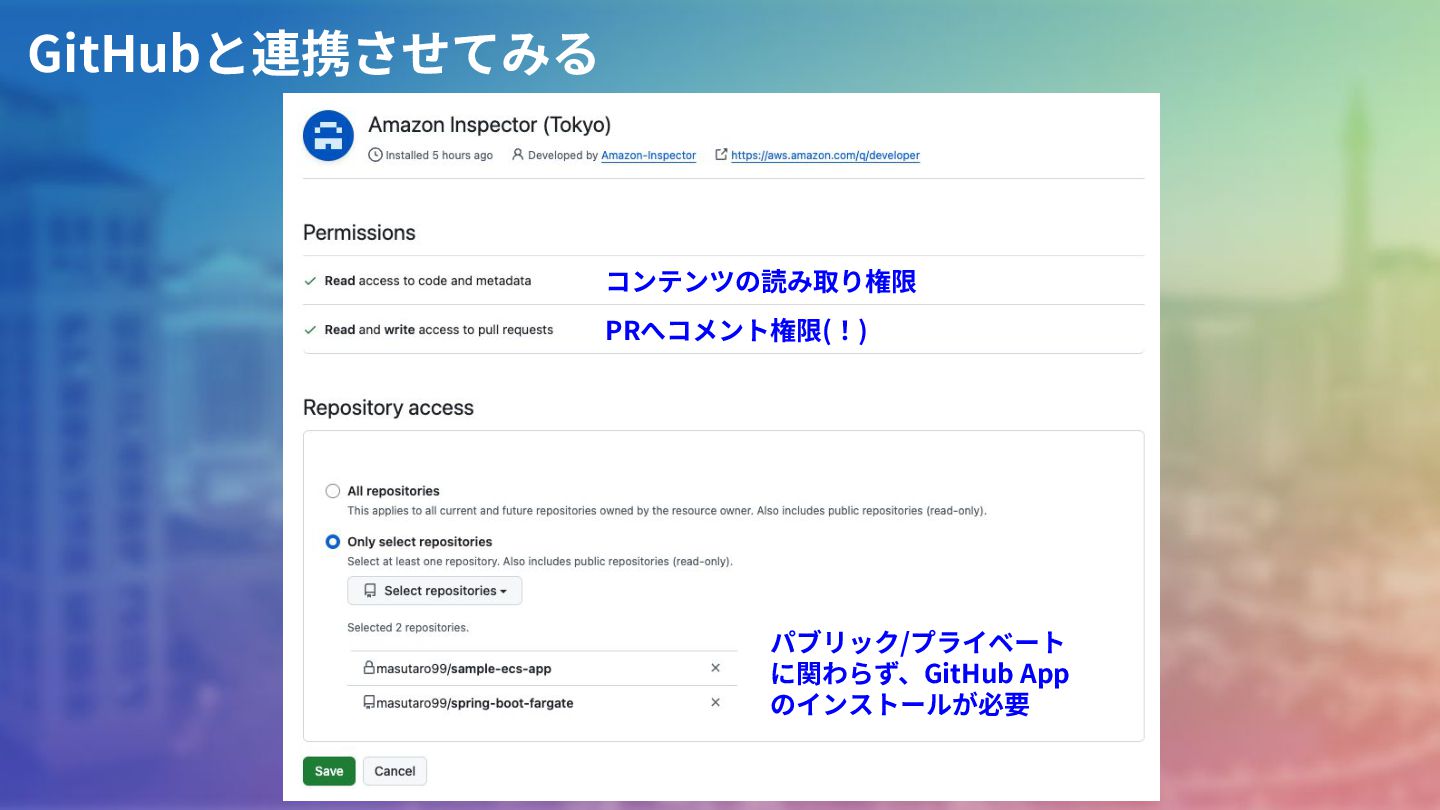
Task: Click the masutaro99/spring-boot-fargate repository name
Action: pyautogui.click(x=475, y=703)
